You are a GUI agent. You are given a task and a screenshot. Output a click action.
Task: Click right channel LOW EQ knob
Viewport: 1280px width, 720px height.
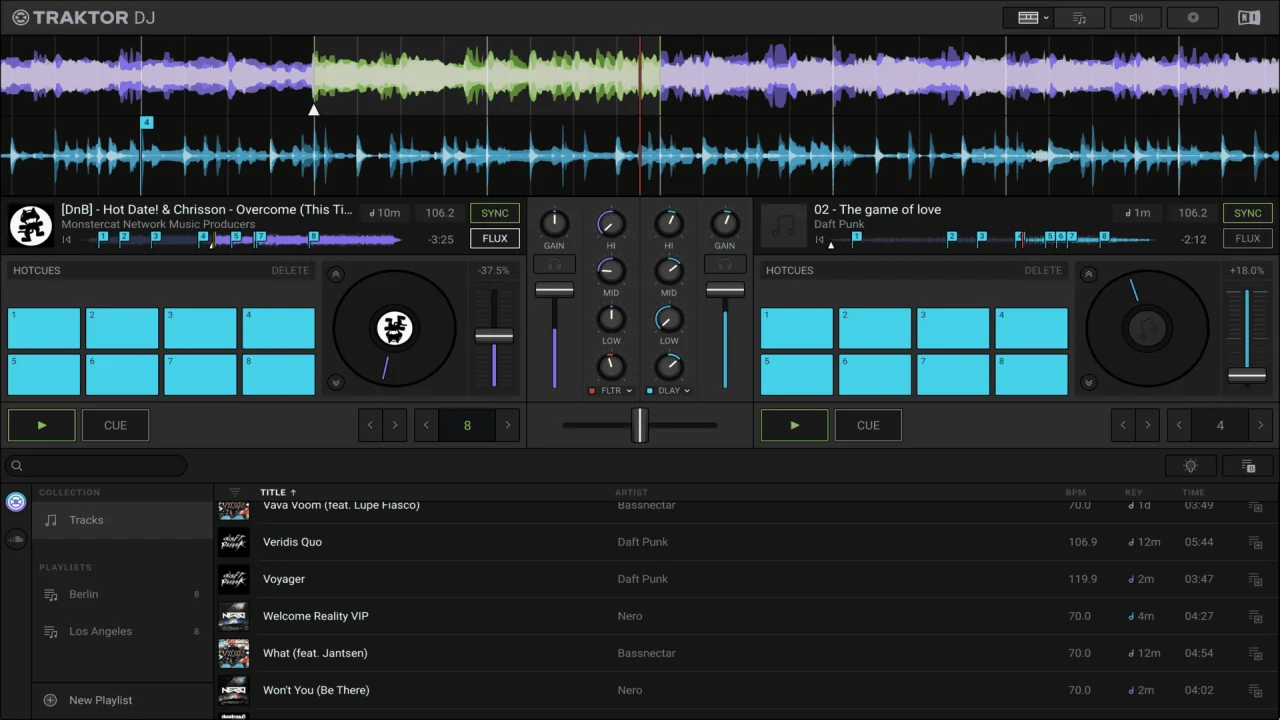(668, 319)
